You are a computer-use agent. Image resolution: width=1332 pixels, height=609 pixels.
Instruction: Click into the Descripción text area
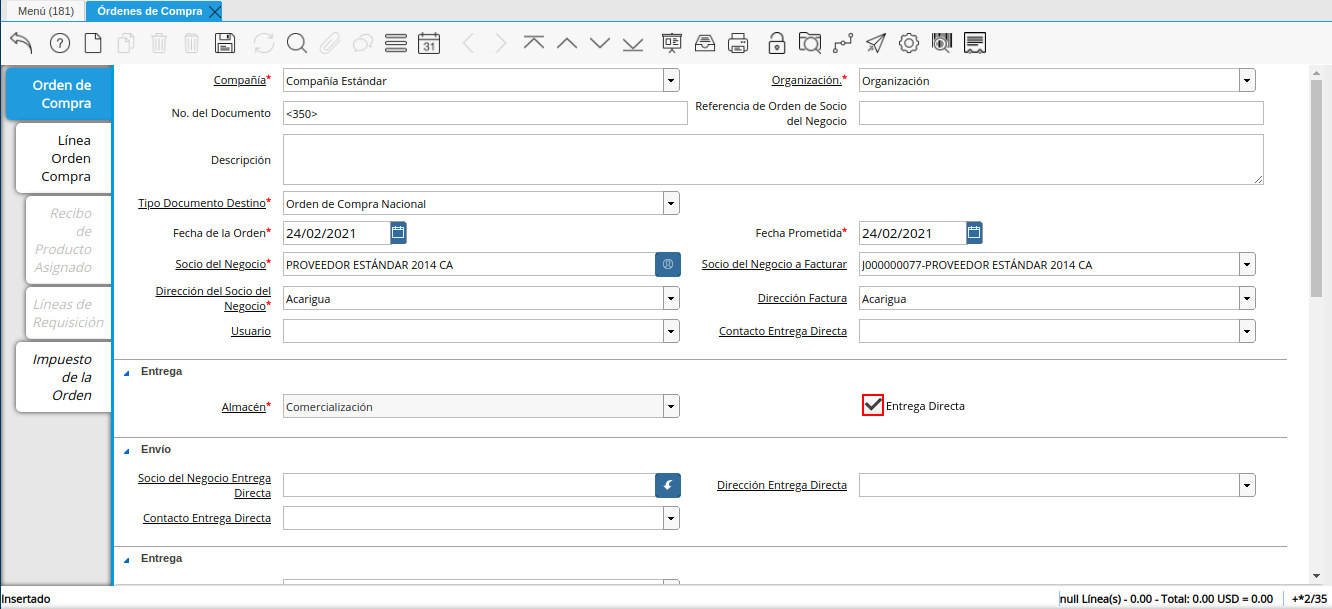(x=772, y=160)
